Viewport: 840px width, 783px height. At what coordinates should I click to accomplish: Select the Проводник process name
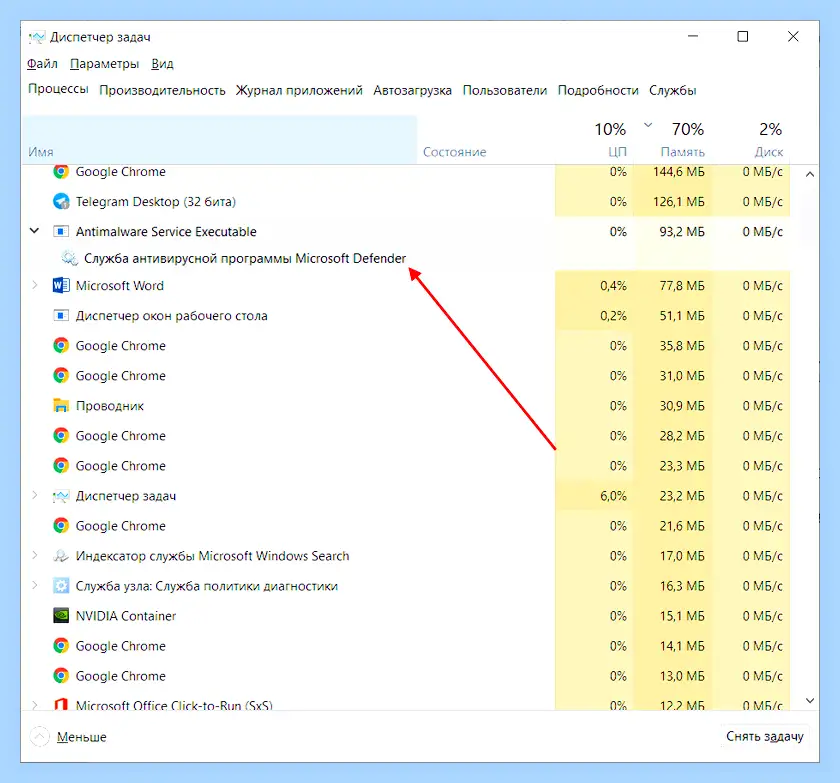click(x=110, y=406)
